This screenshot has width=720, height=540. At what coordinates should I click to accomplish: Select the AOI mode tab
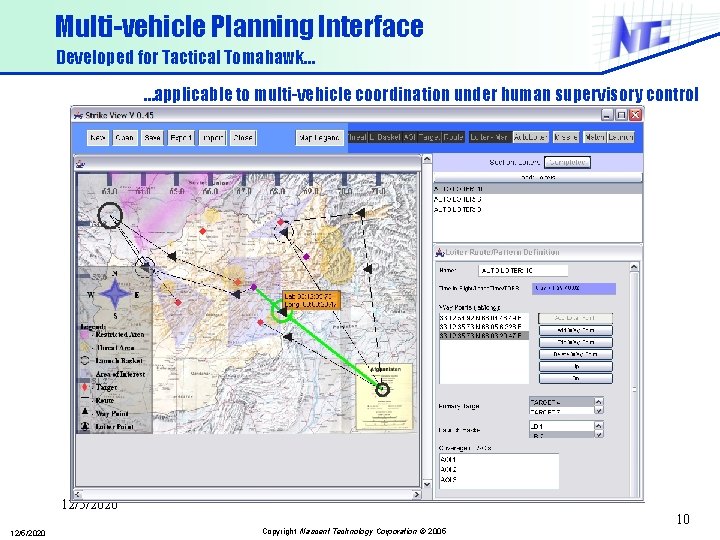tap(410, 137)
